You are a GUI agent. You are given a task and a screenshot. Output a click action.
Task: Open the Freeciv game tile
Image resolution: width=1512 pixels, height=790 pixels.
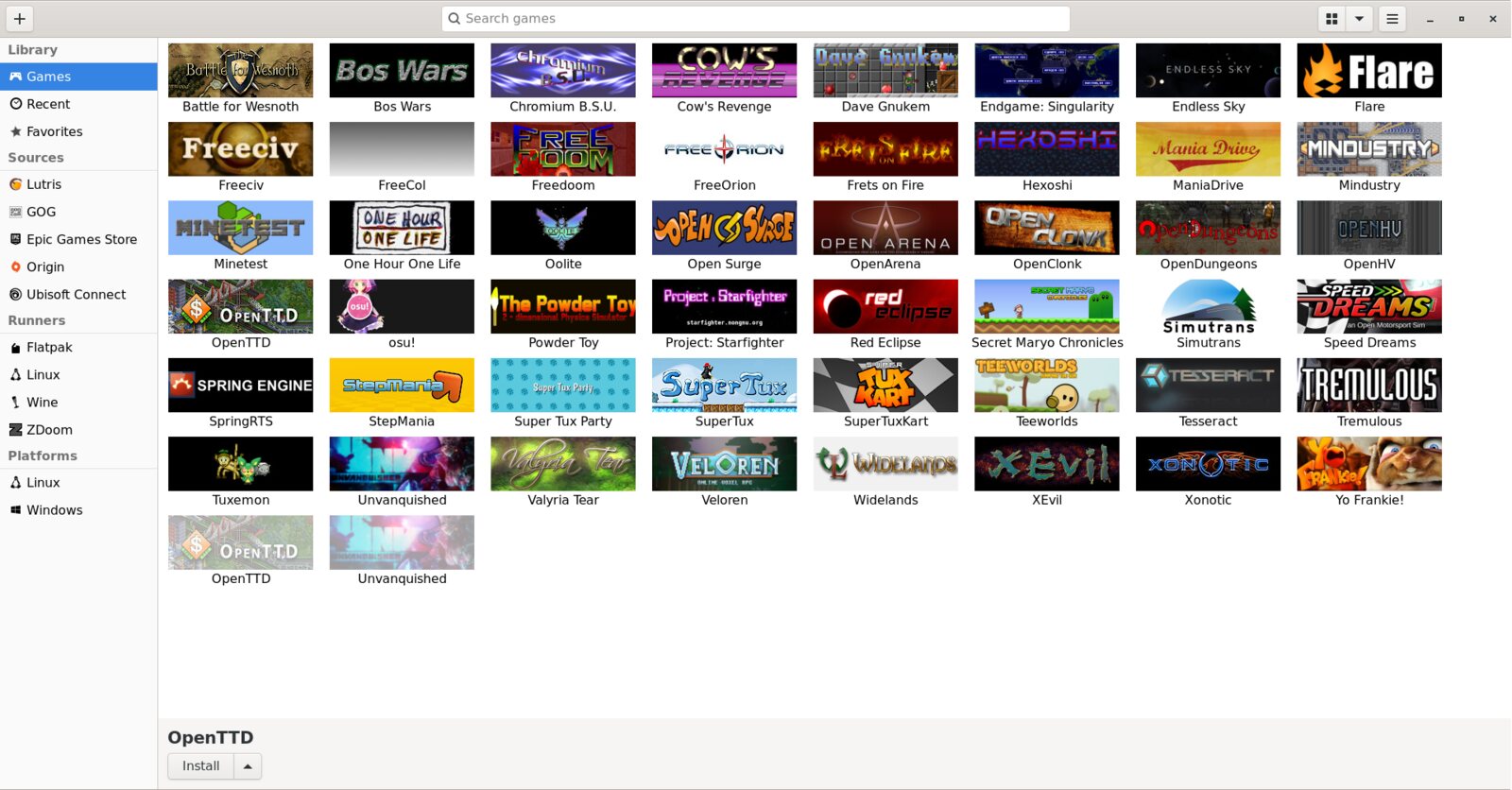[241, 157]
